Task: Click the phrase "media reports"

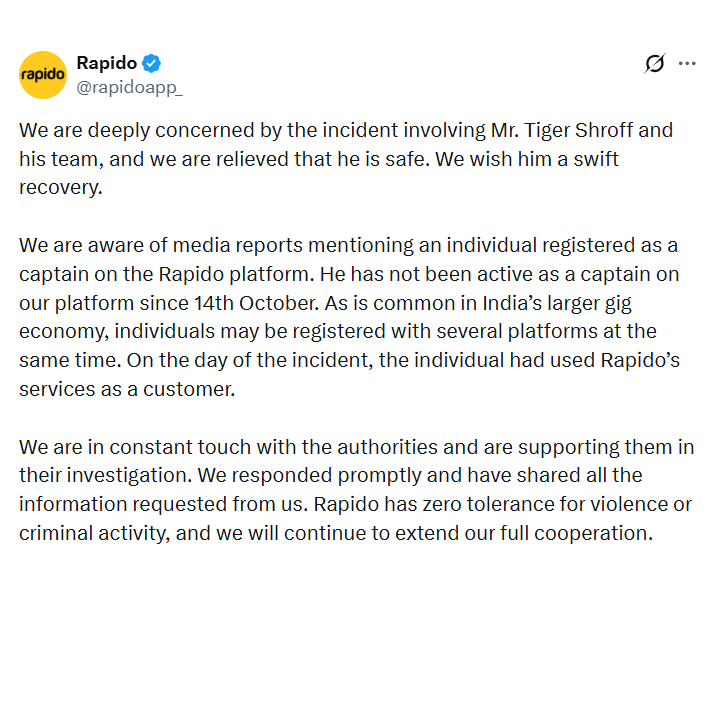Action: coord(237,245)
